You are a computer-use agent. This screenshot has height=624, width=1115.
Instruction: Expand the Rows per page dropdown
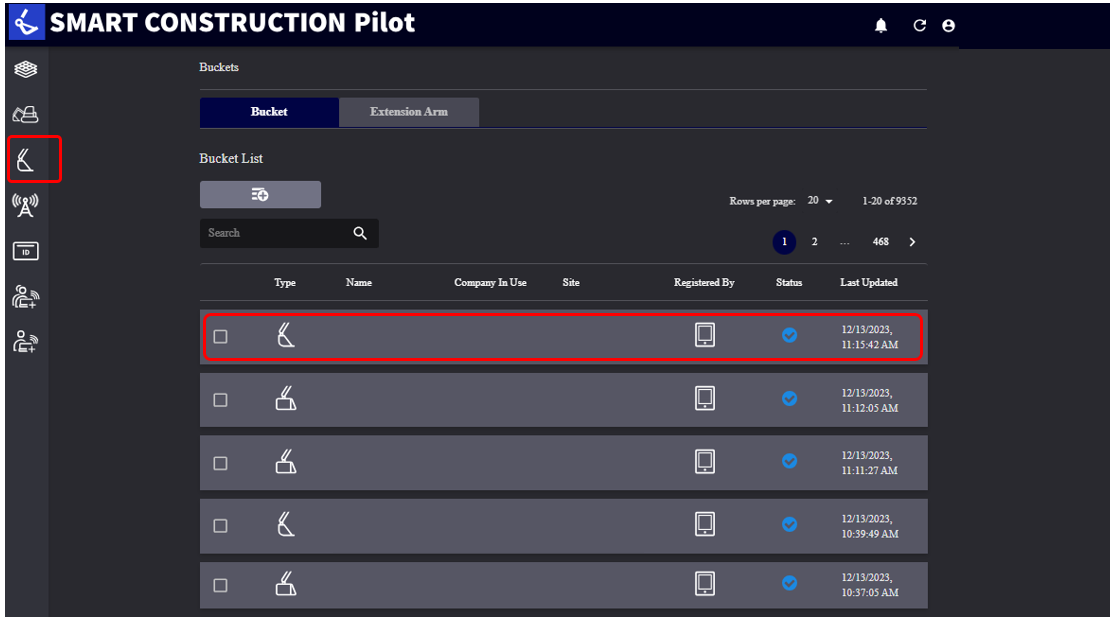[x=820, y=201]
